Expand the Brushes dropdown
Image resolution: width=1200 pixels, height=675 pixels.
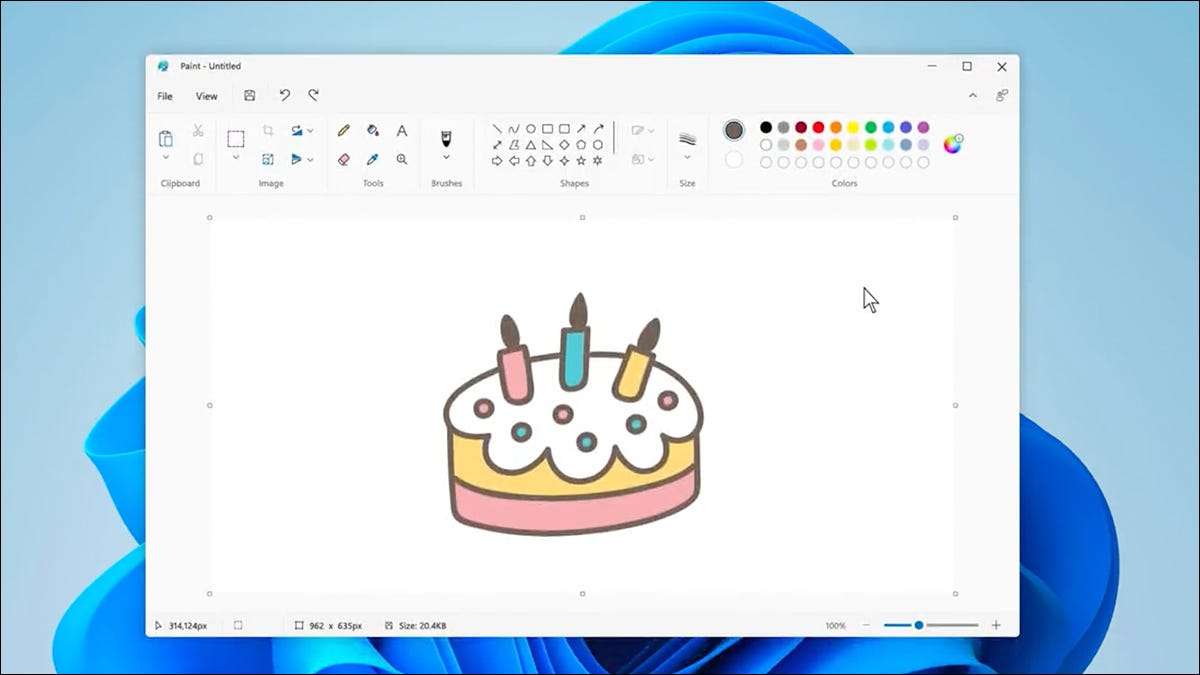[446, 157]
